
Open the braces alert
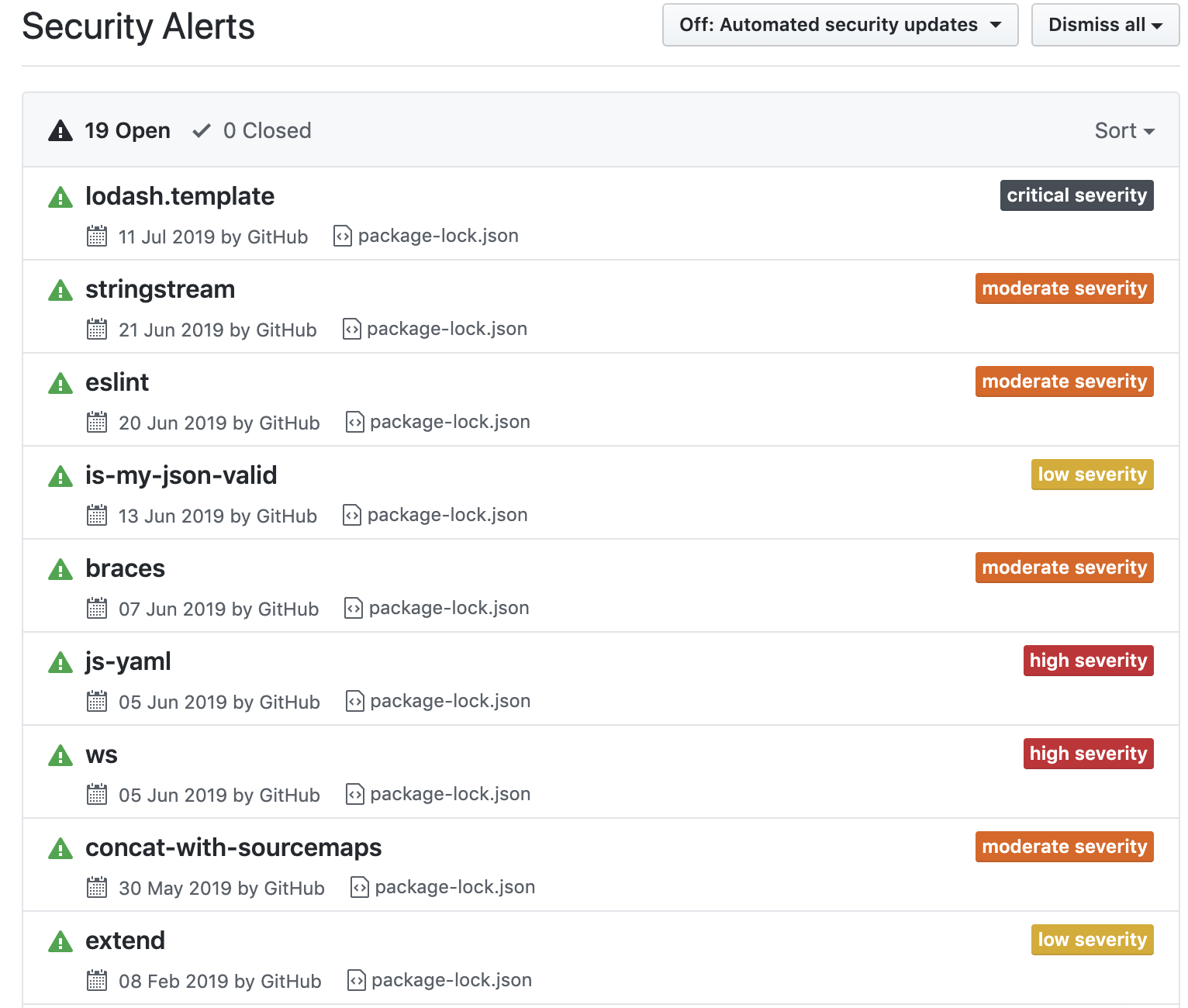(x=125, y=568)
